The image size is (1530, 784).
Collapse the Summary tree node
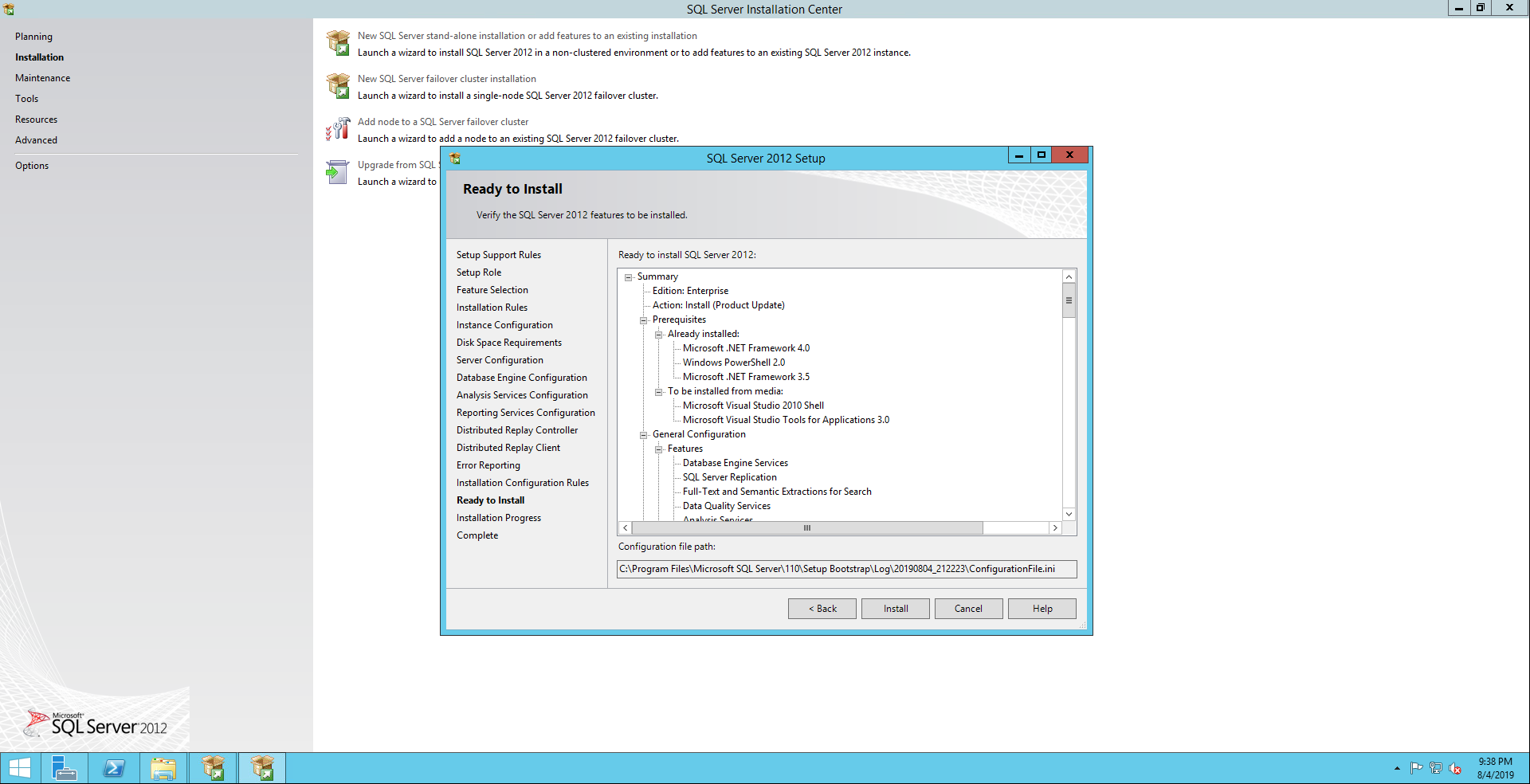629,277
